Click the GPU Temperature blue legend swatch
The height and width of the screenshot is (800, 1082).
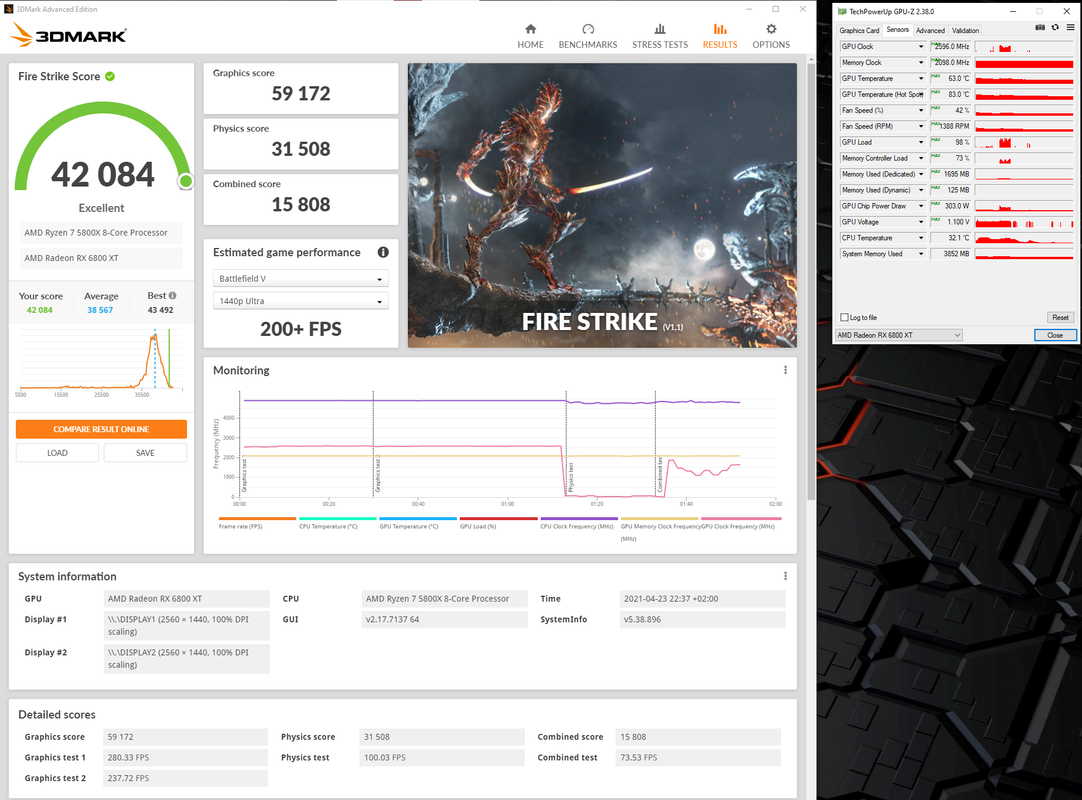pyautogui.click(x=418, y=518)
